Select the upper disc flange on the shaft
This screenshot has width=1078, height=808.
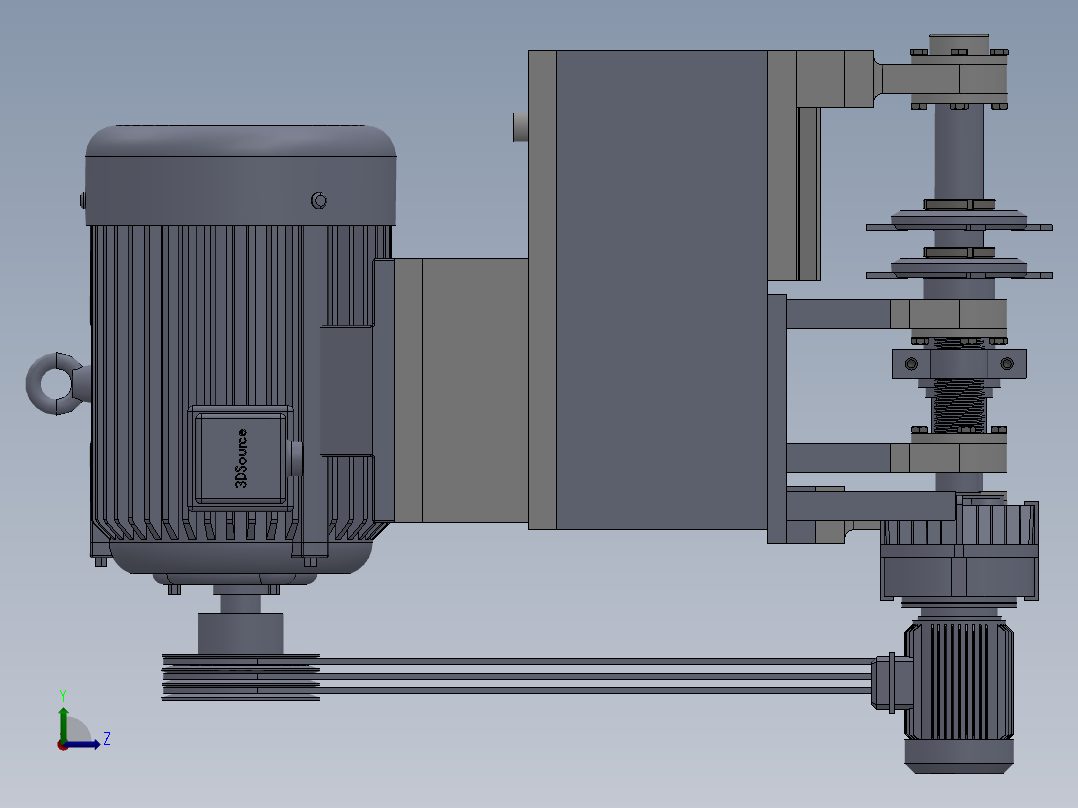pyautogui.click(x=959, y=221)
